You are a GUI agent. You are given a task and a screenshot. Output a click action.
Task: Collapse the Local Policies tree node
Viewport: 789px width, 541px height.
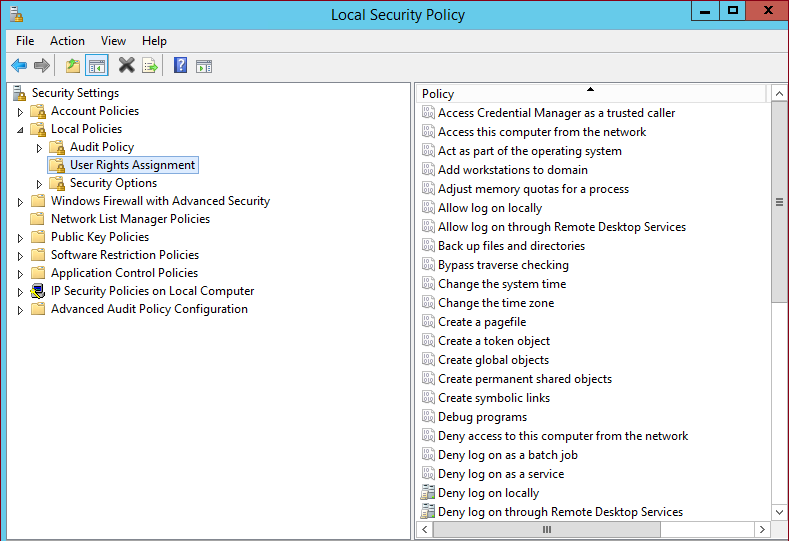(x=20, y=130)
